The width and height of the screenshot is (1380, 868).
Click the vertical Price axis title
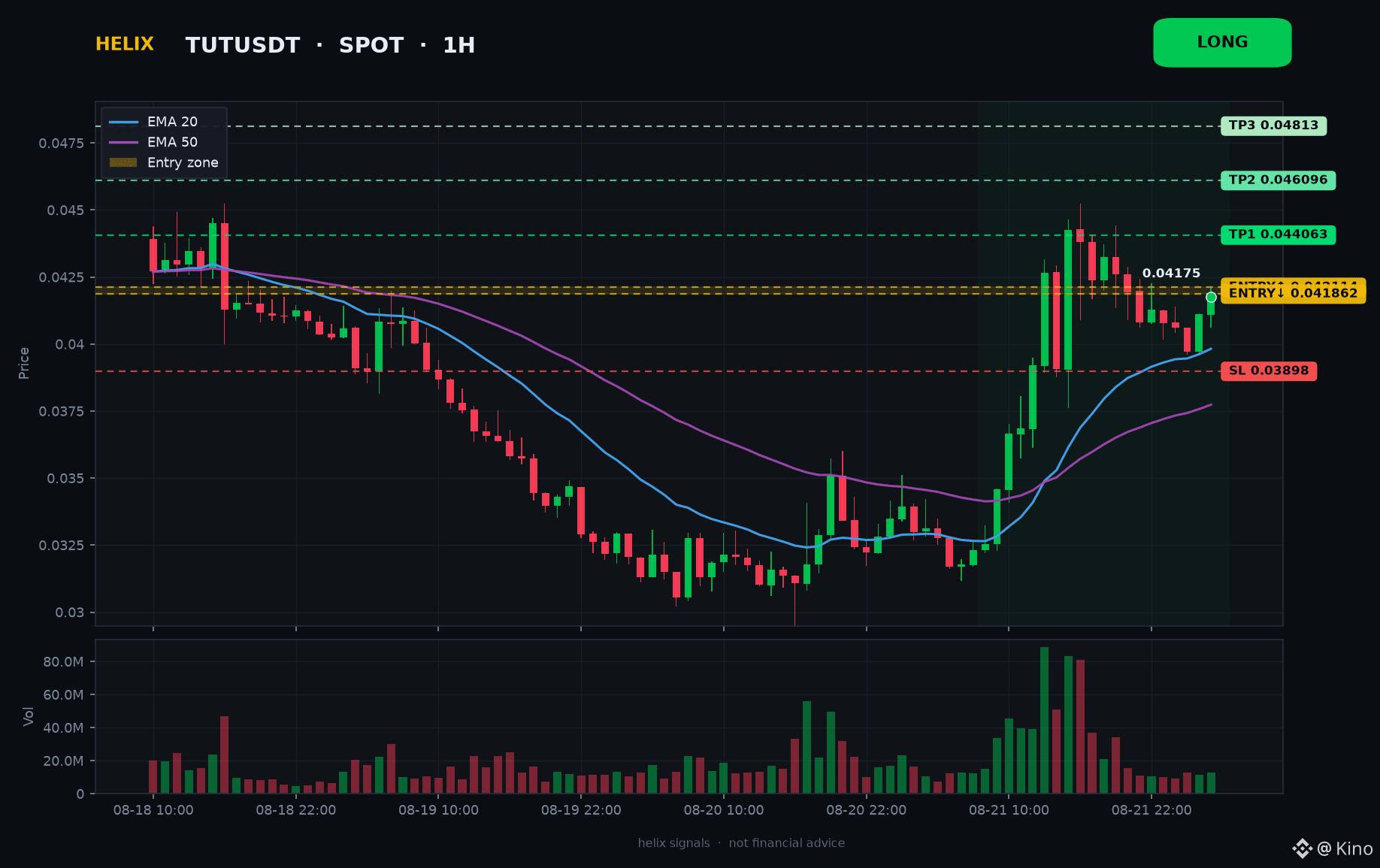click(24, 363)
